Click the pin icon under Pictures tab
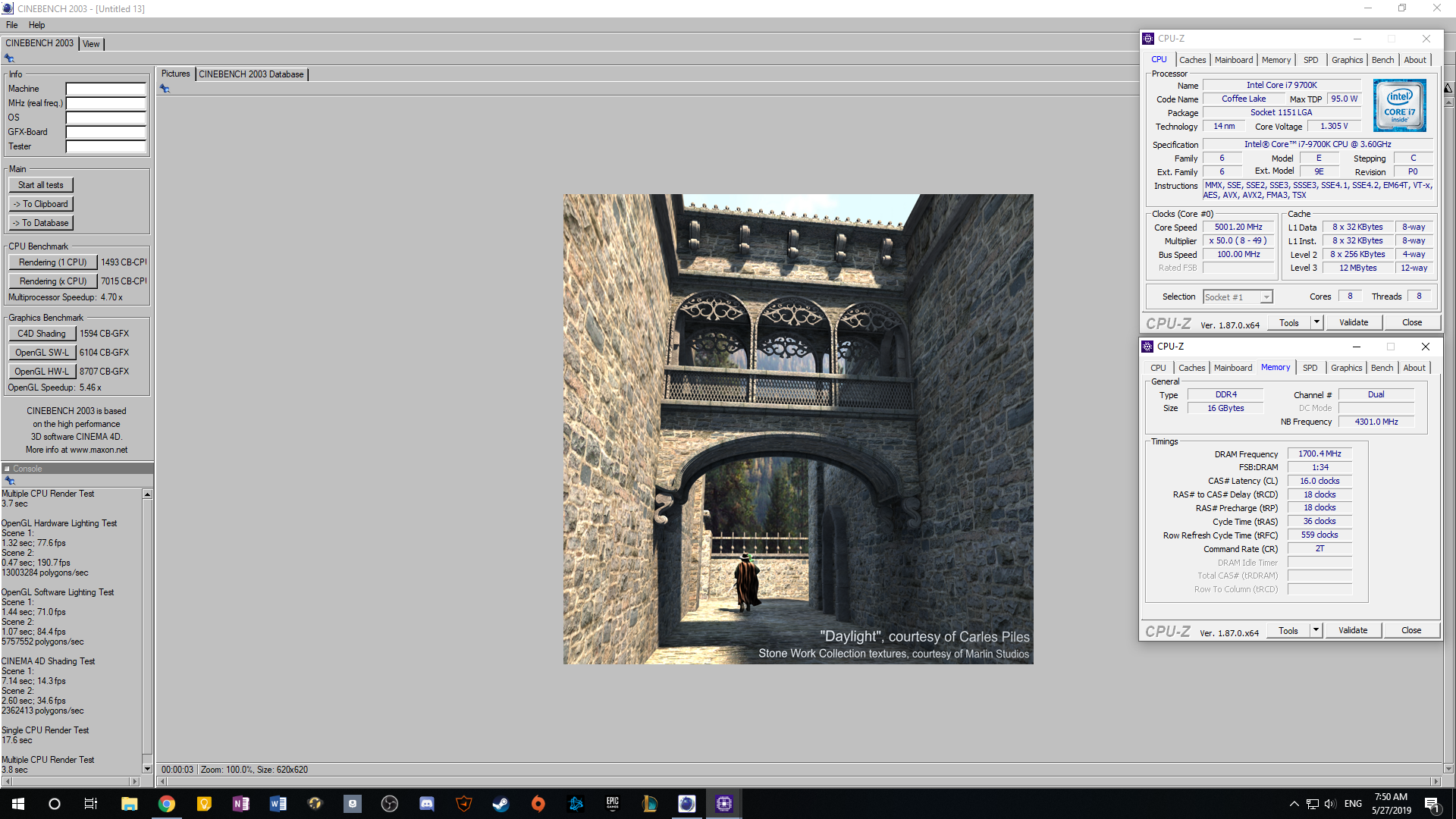 (x=165, y=89)
